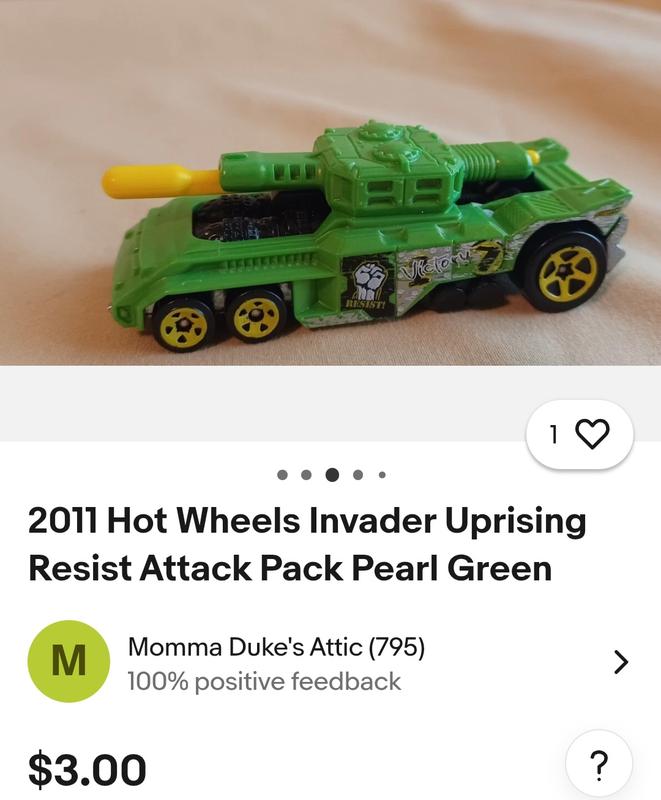The height and width of the screenshot is (800, 661).
Task: Tap the Resist fist decal in photo
Action: tap(368, 285)
